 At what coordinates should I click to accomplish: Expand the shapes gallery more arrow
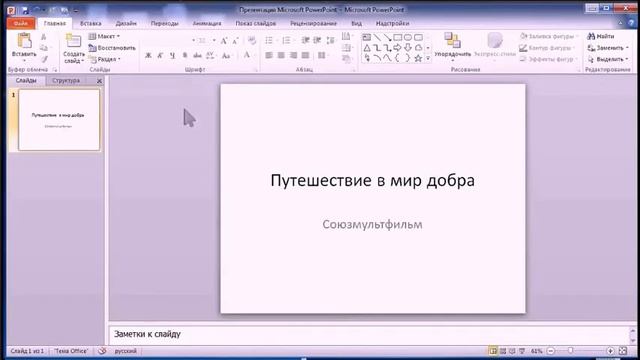coord(428,59)
